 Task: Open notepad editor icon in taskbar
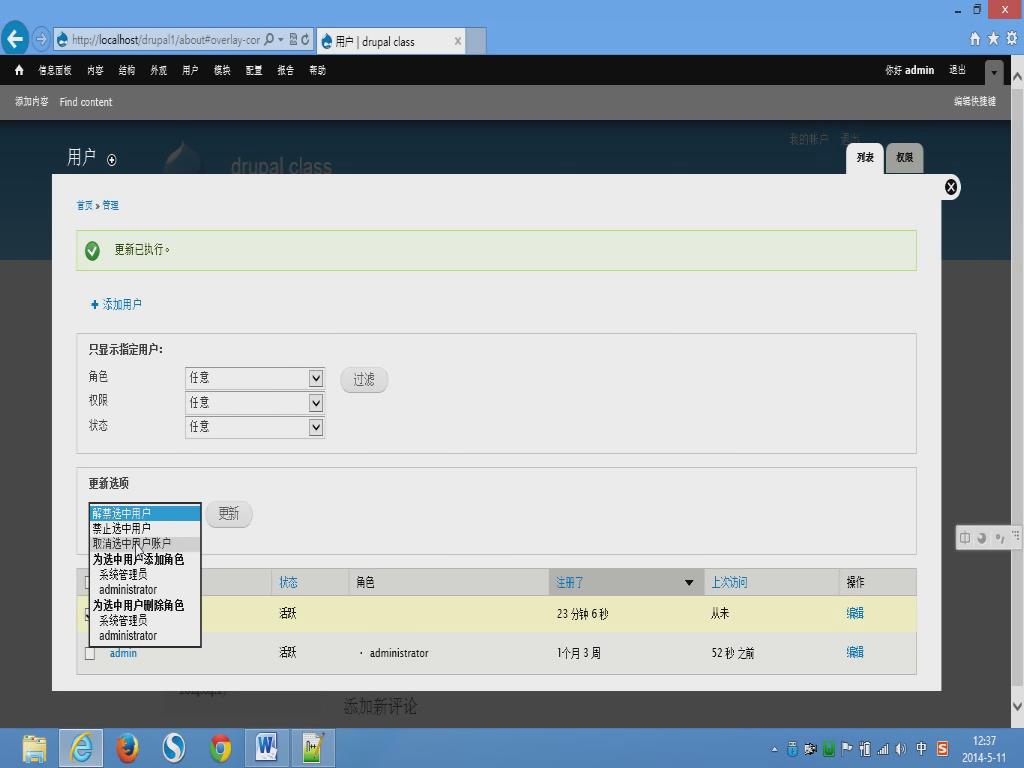[x=313, y=748]
